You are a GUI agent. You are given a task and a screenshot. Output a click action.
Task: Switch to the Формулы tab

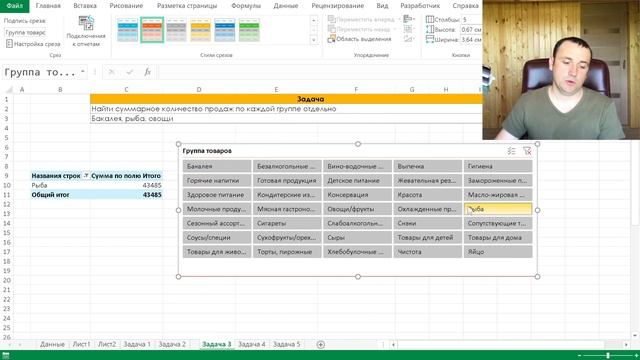(246, 6)
